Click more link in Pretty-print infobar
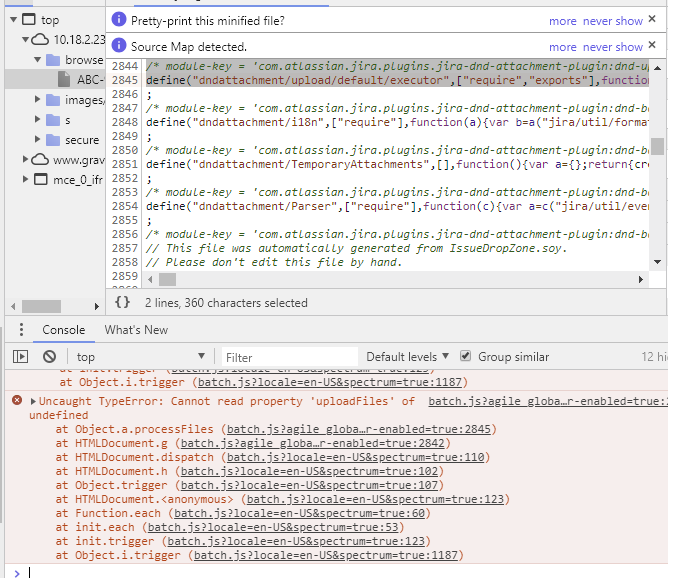 [562, 21]
